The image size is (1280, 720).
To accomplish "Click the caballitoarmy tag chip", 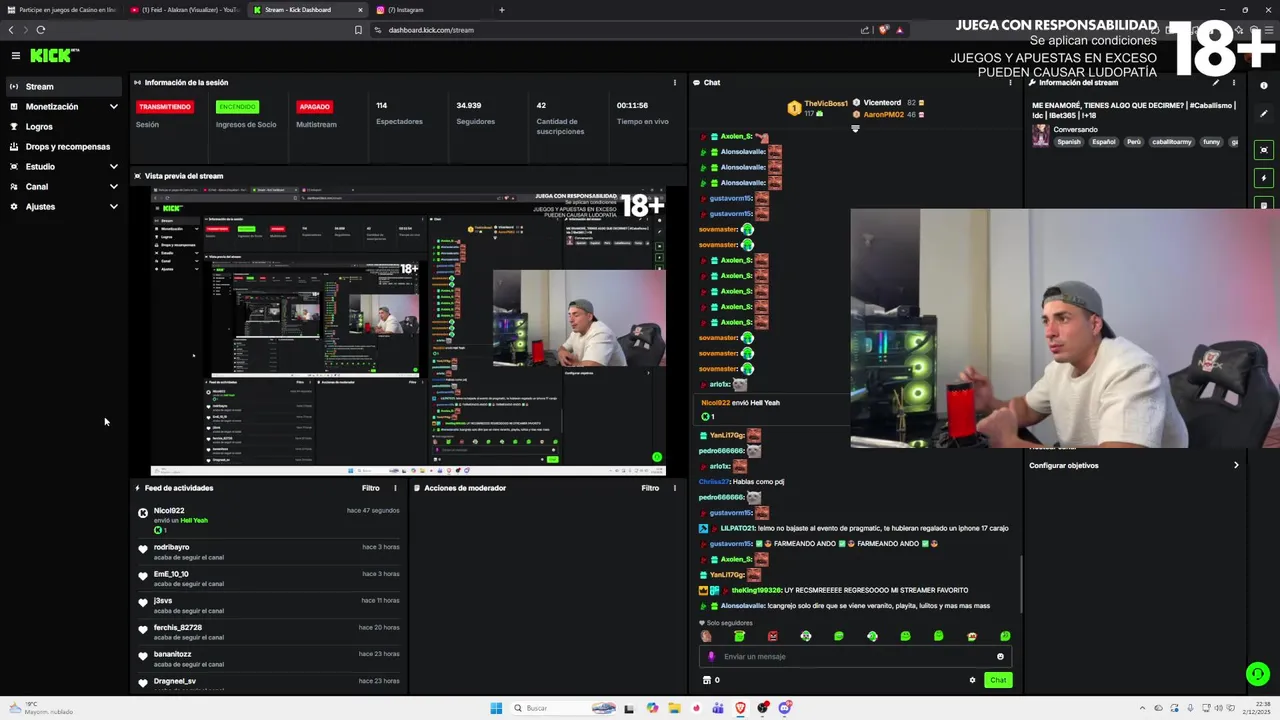I will point(1172,142).
